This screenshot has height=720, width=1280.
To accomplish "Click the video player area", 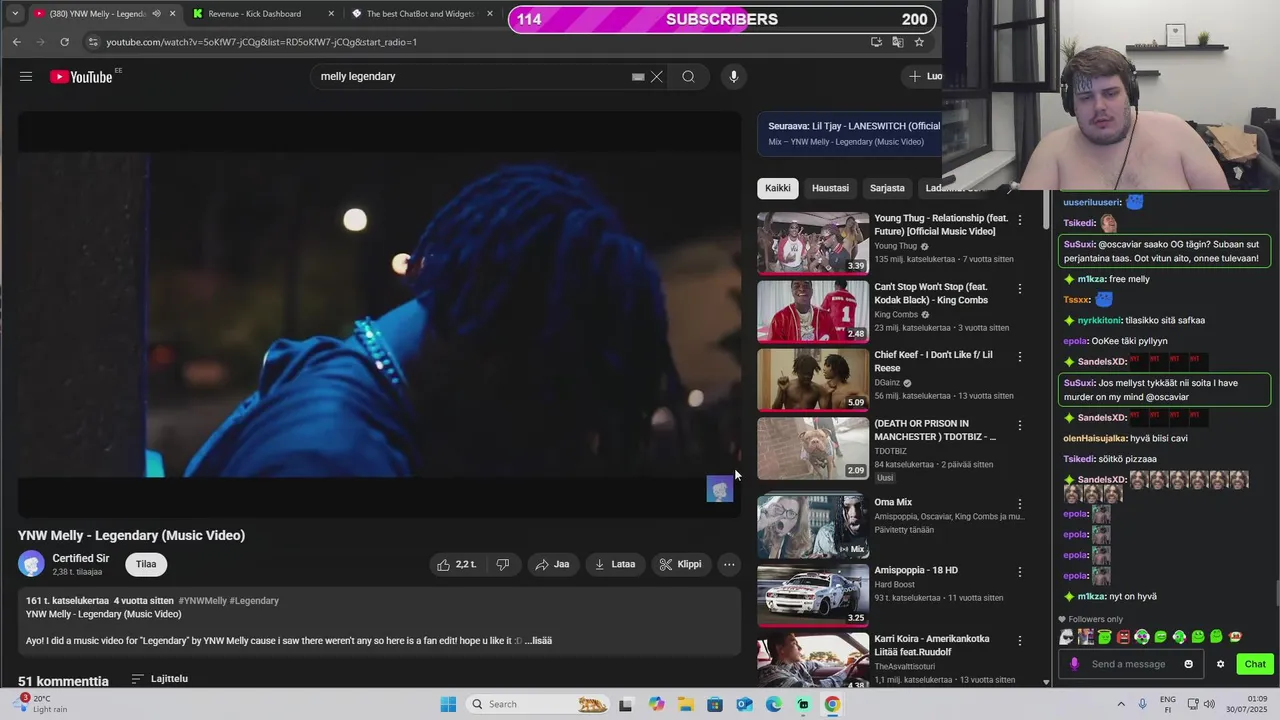I will 379,314.
